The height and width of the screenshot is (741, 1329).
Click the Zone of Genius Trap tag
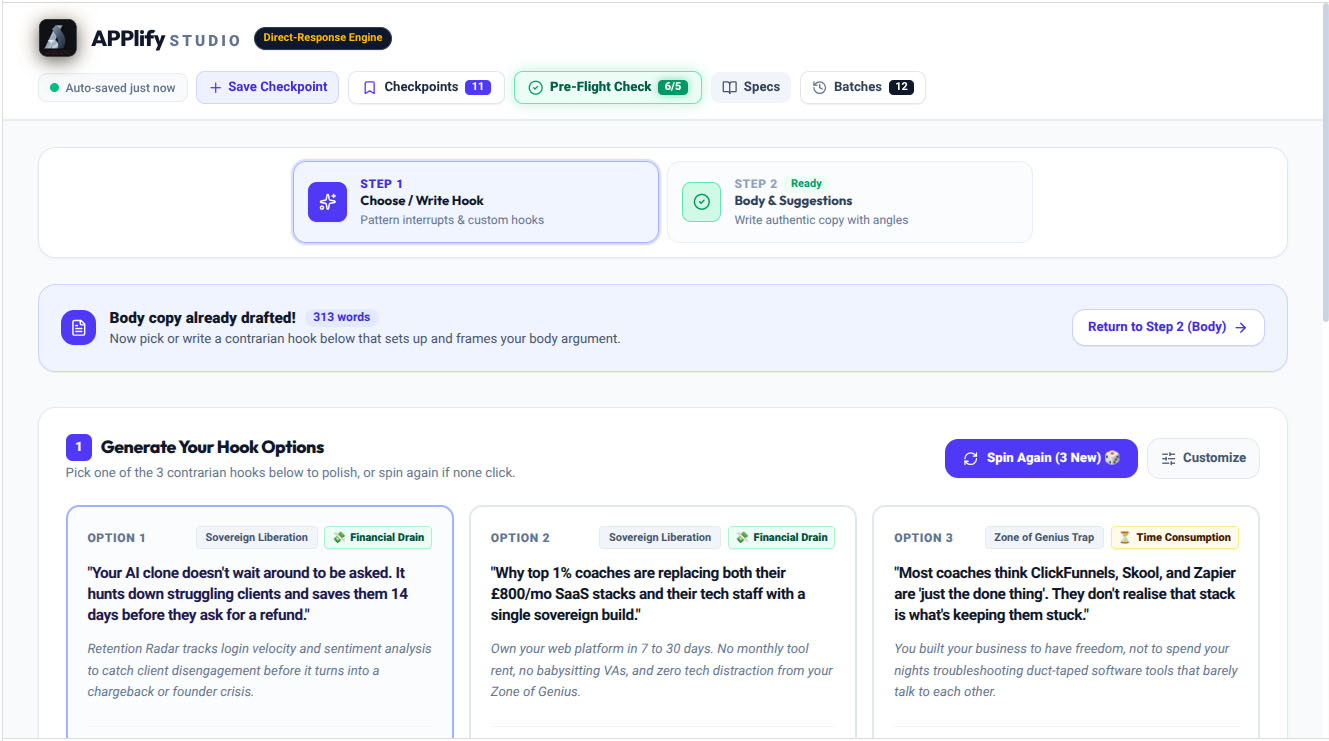pos(1045,538)
